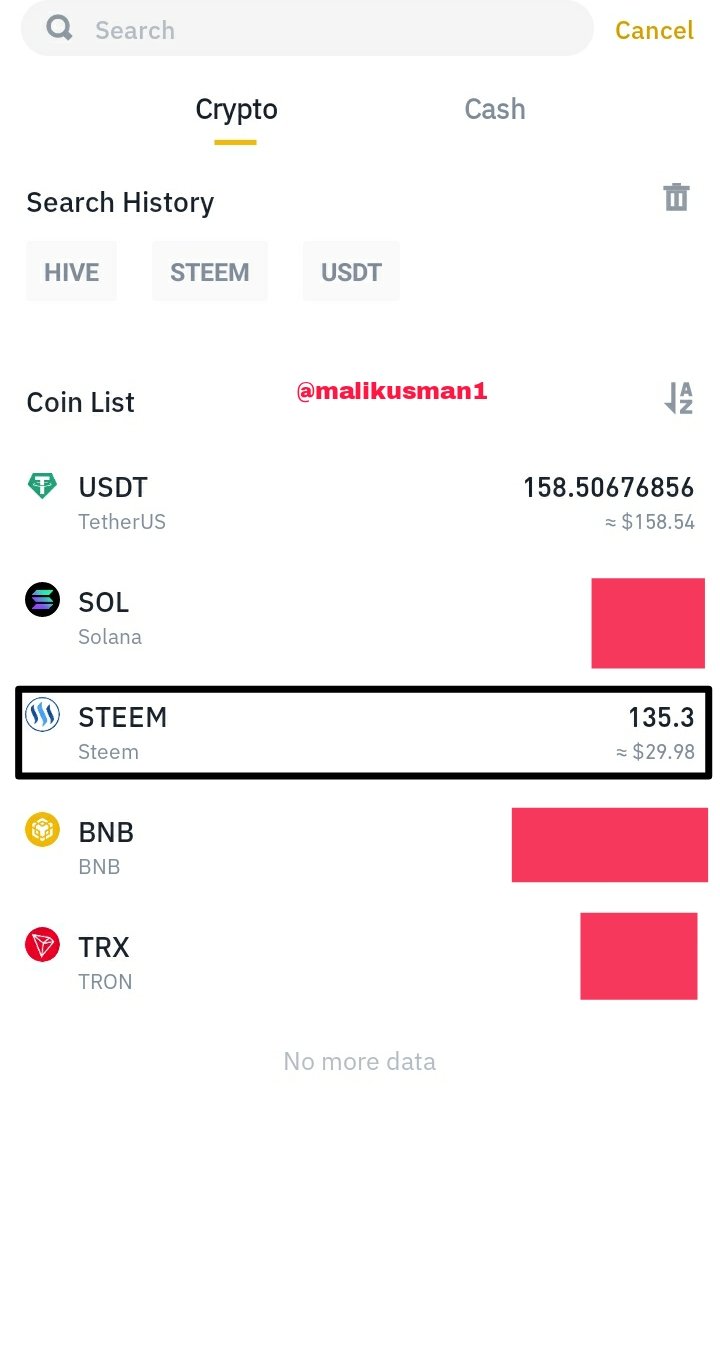The image size is (720, 1369).
Task: Click the Solana coin logo
Action: pos(42,600)
